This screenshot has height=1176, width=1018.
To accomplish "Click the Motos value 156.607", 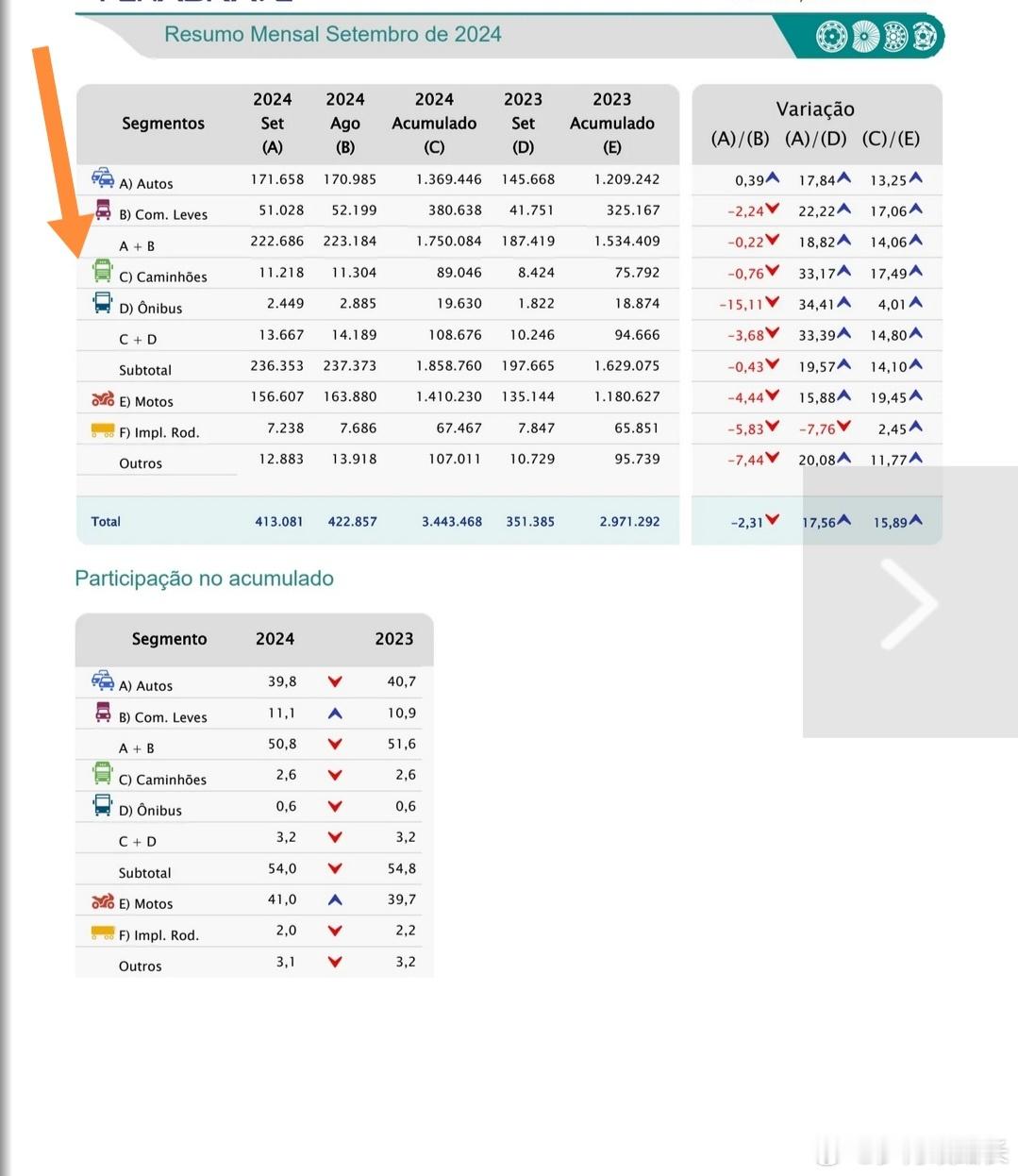I will 277,397.
